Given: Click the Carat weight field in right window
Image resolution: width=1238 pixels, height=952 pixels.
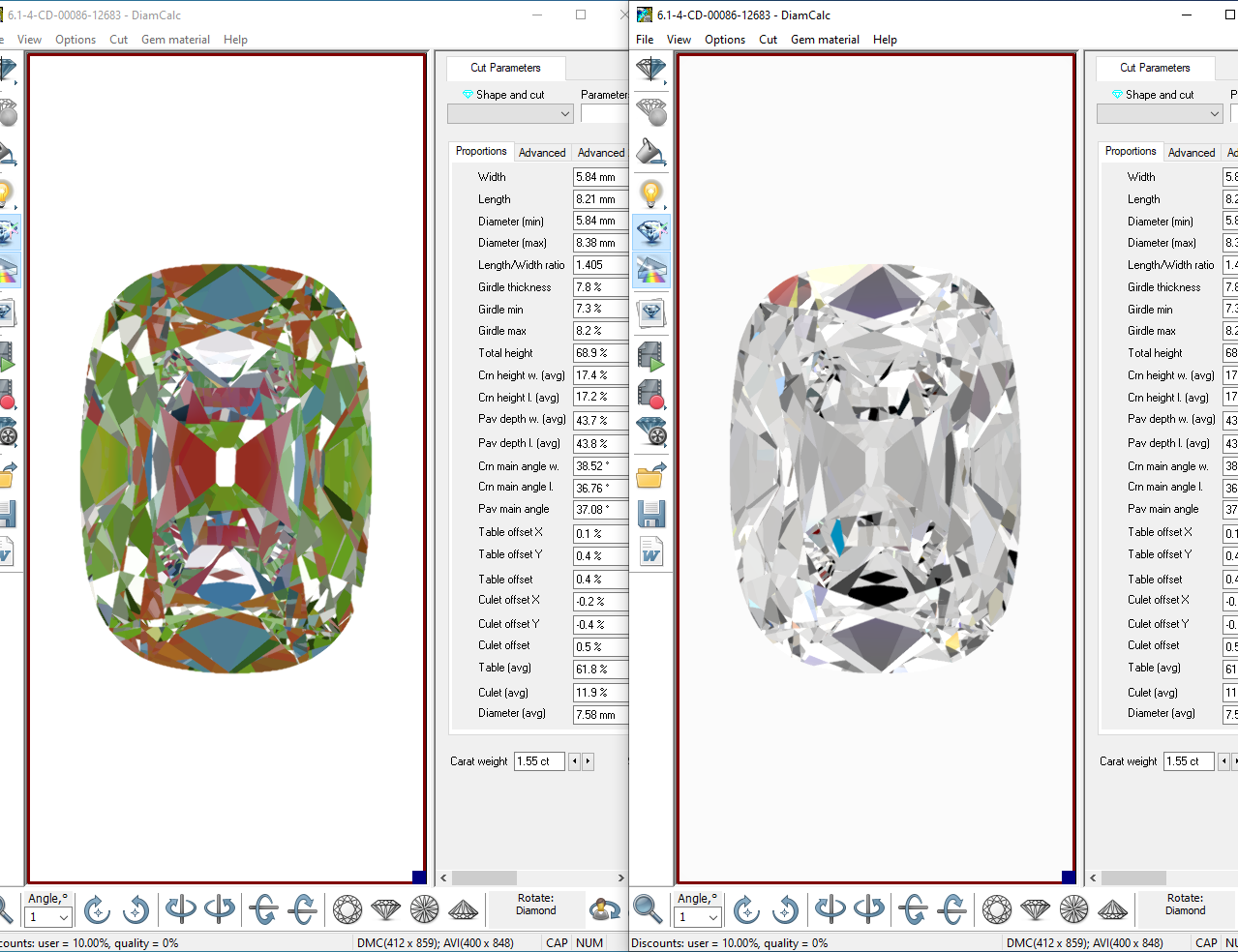Looking at the screenshot, I should click(x=1189, y=761).
